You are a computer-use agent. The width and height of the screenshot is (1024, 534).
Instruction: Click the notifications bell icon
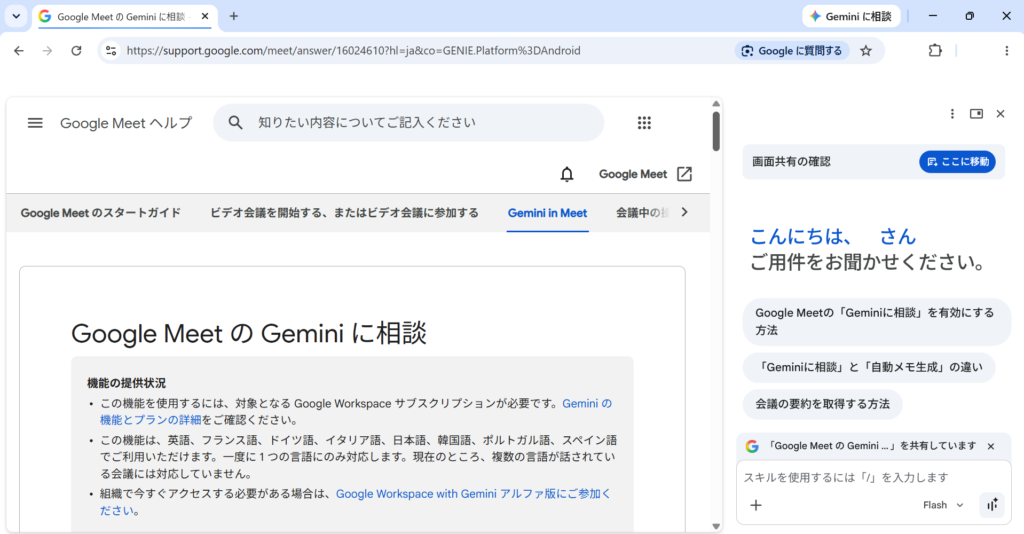567,174
